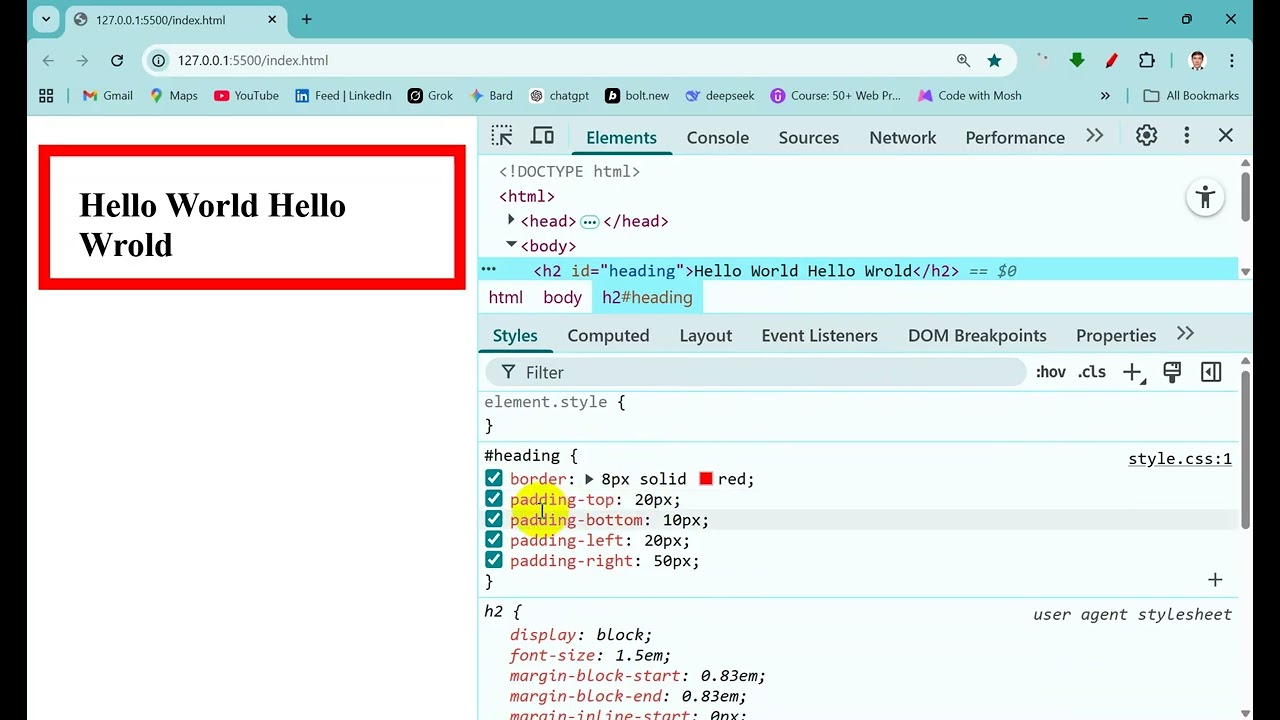Toggle the padding-bottom declaration checkbox
The image size is (1280, 720).
tap(494, 519)
